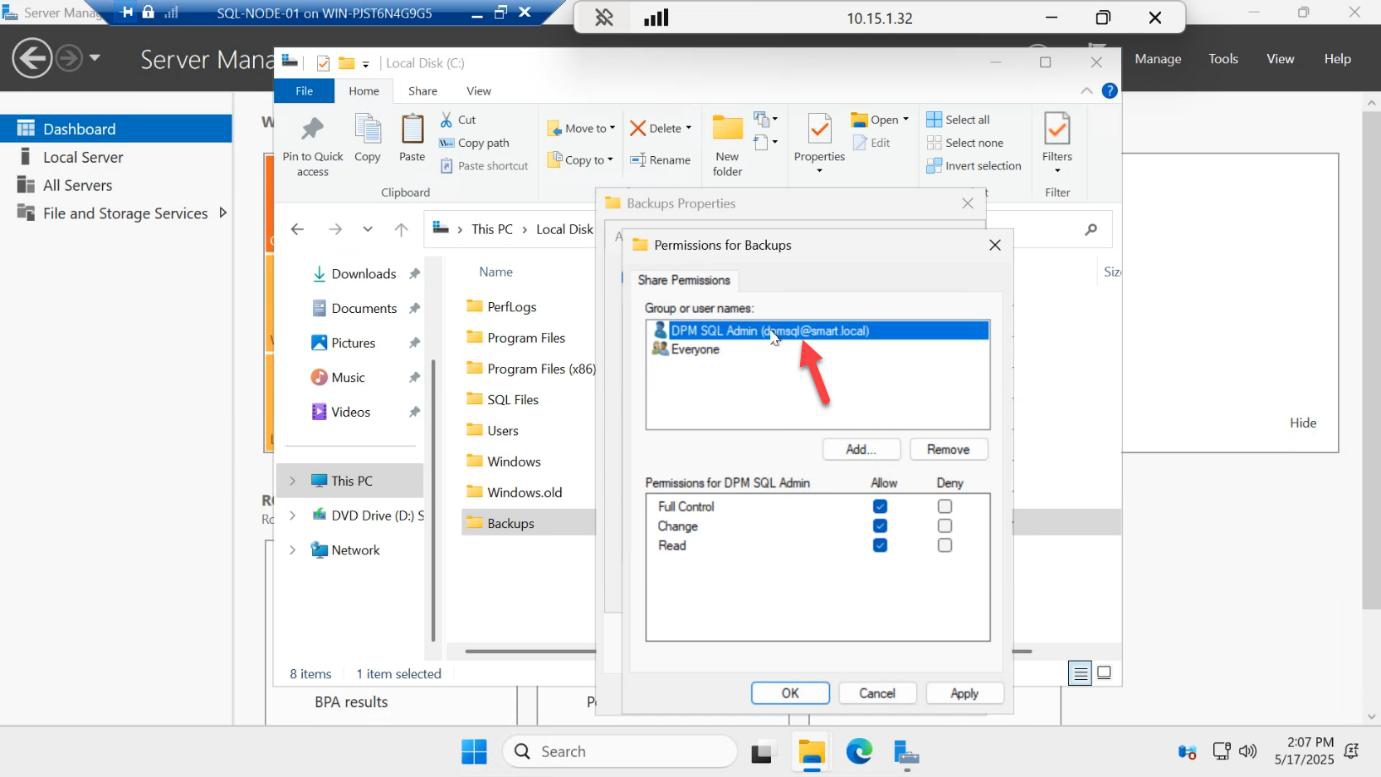Screen dimensions: 1381x777
Task: Open recent locations dropdown chevron
Action: pos(368,229)
